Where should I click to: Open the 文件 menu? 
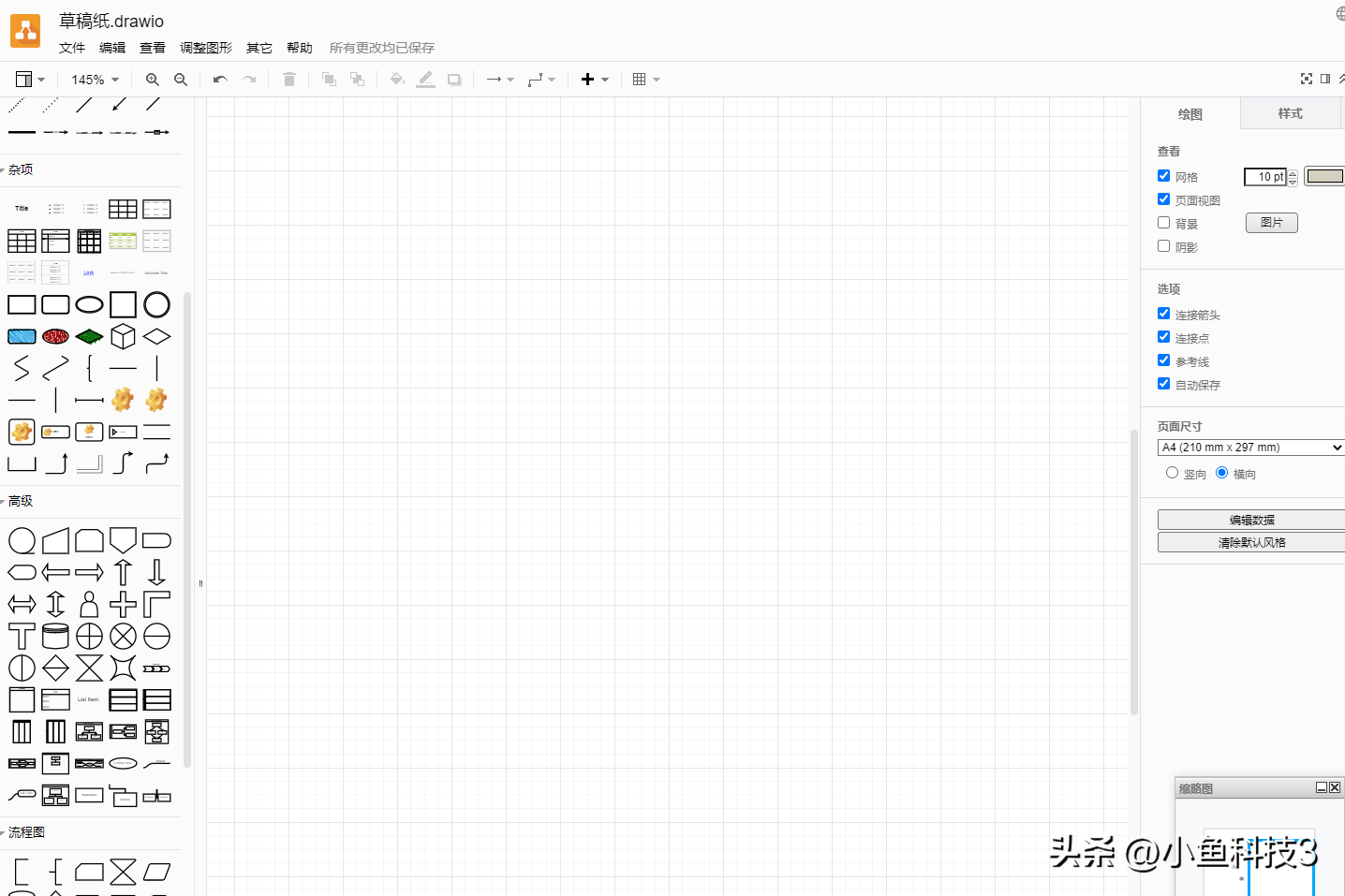(x=72, y=47)
